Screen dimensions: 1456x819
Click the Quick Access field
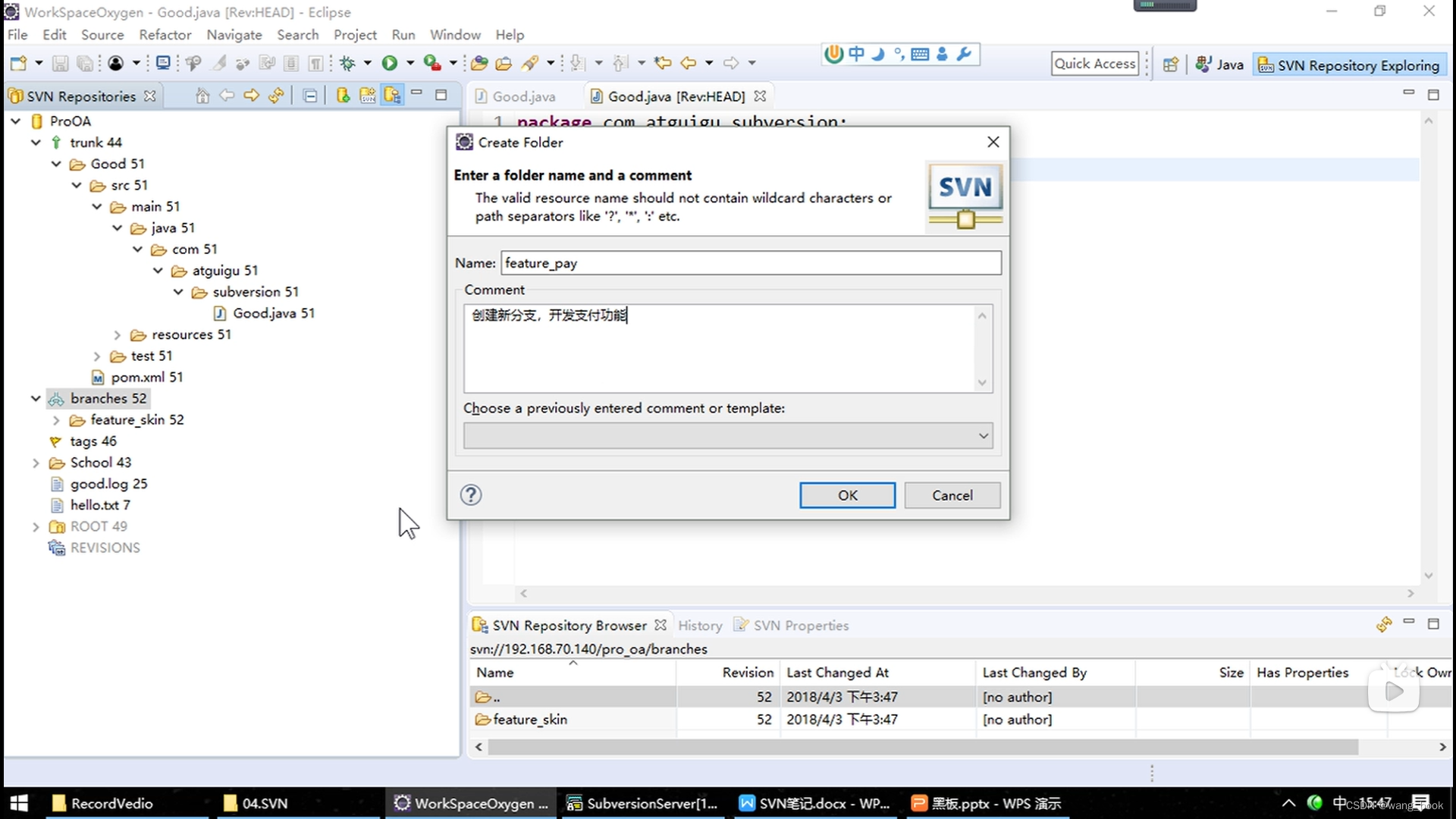click(1095, 64)
